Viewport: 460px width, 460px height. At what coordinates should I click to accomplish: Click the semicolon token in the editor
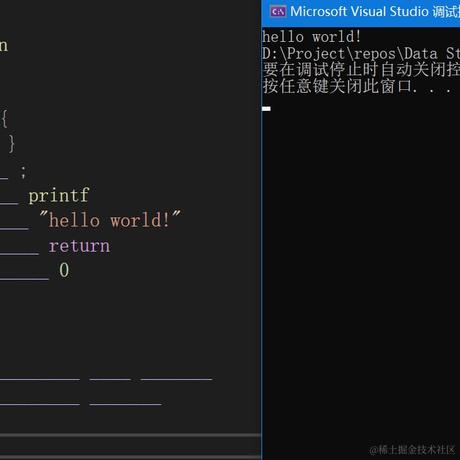(x=23, y=172)
